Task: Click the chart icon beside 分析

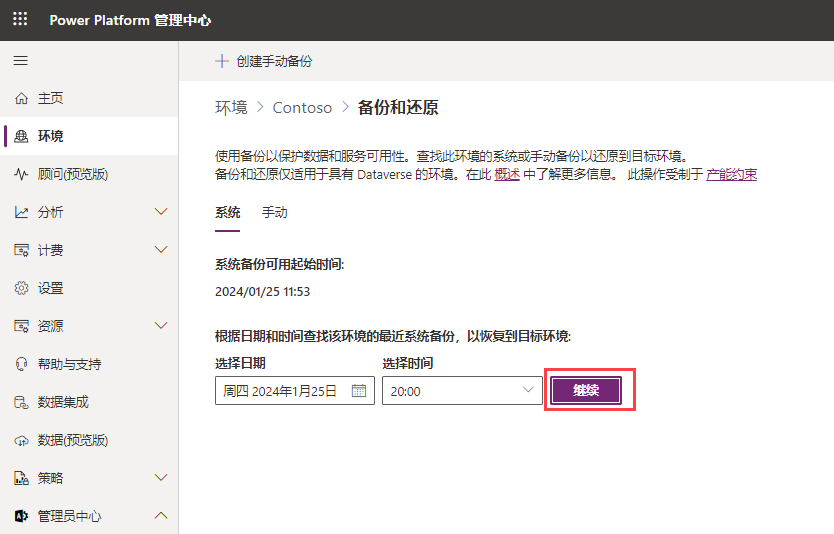Action: [21, 212]
